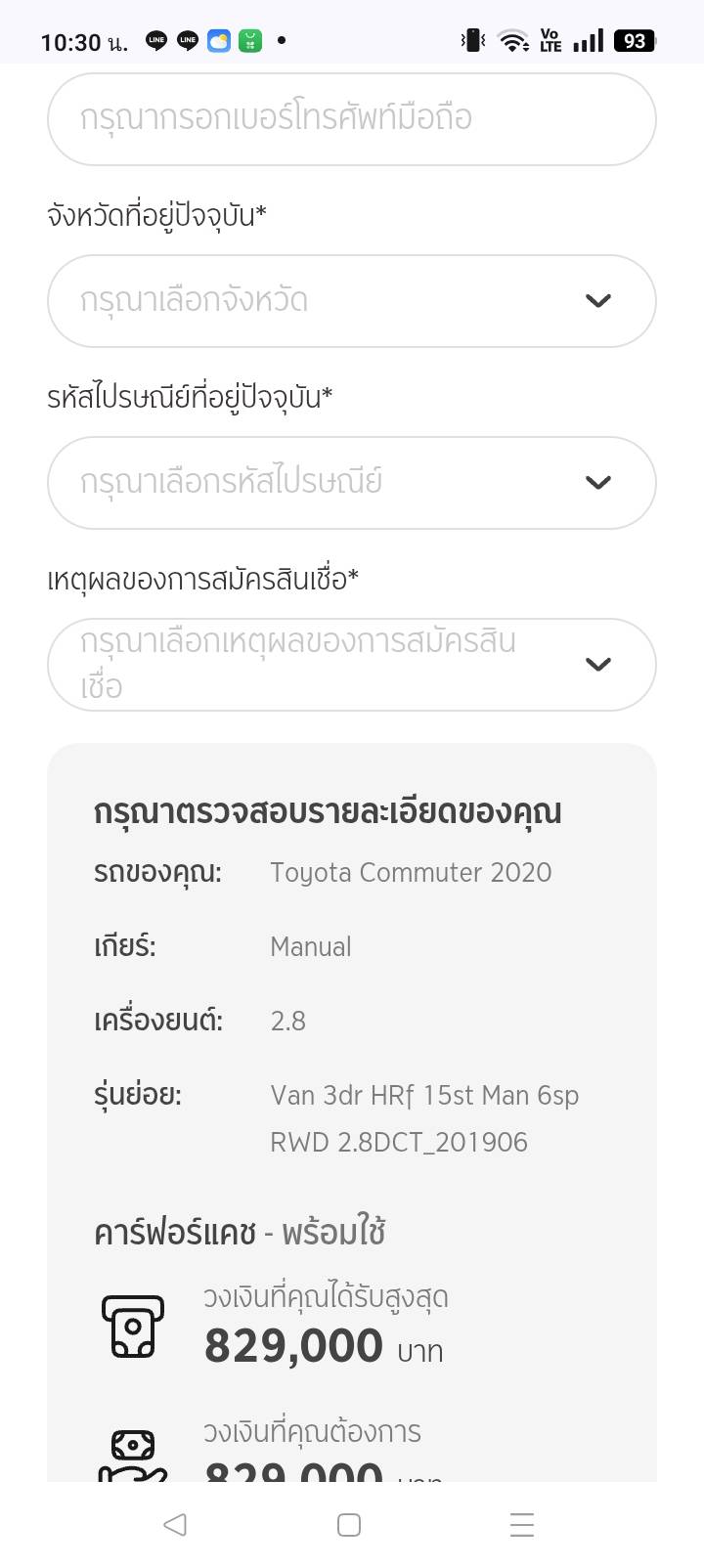Tap the Android back navigation icon
Screen dimensions: 704x1568
(x=175, y=1524)
